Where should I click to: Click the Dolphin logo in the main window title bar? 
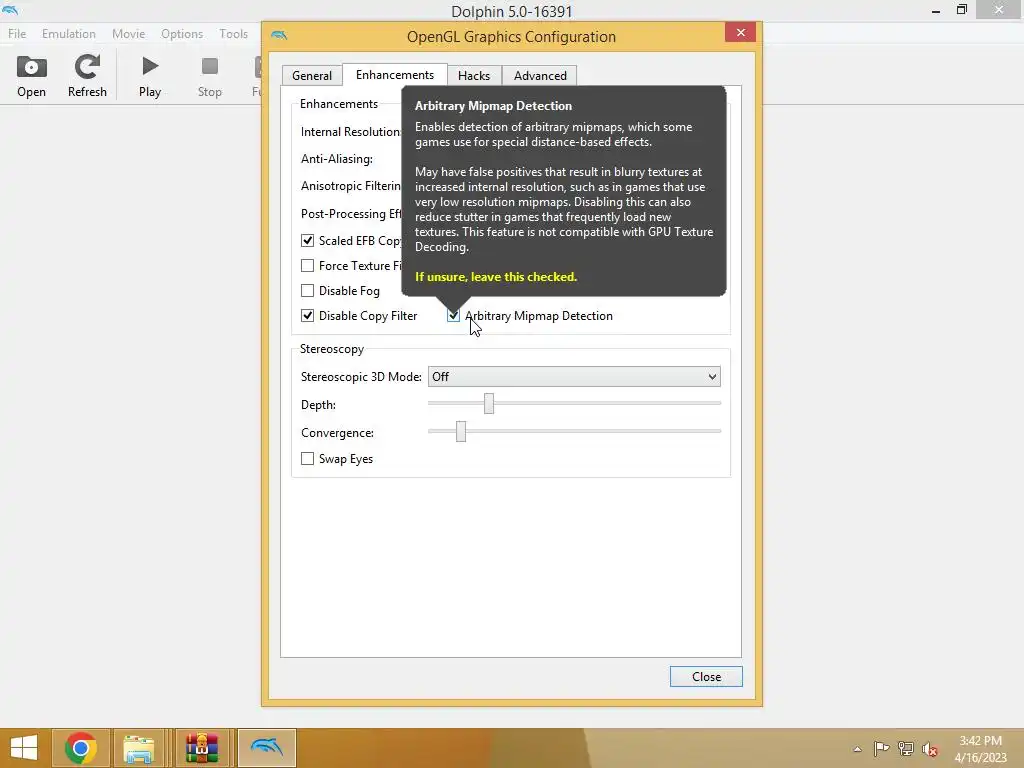[x=10, y=10]
